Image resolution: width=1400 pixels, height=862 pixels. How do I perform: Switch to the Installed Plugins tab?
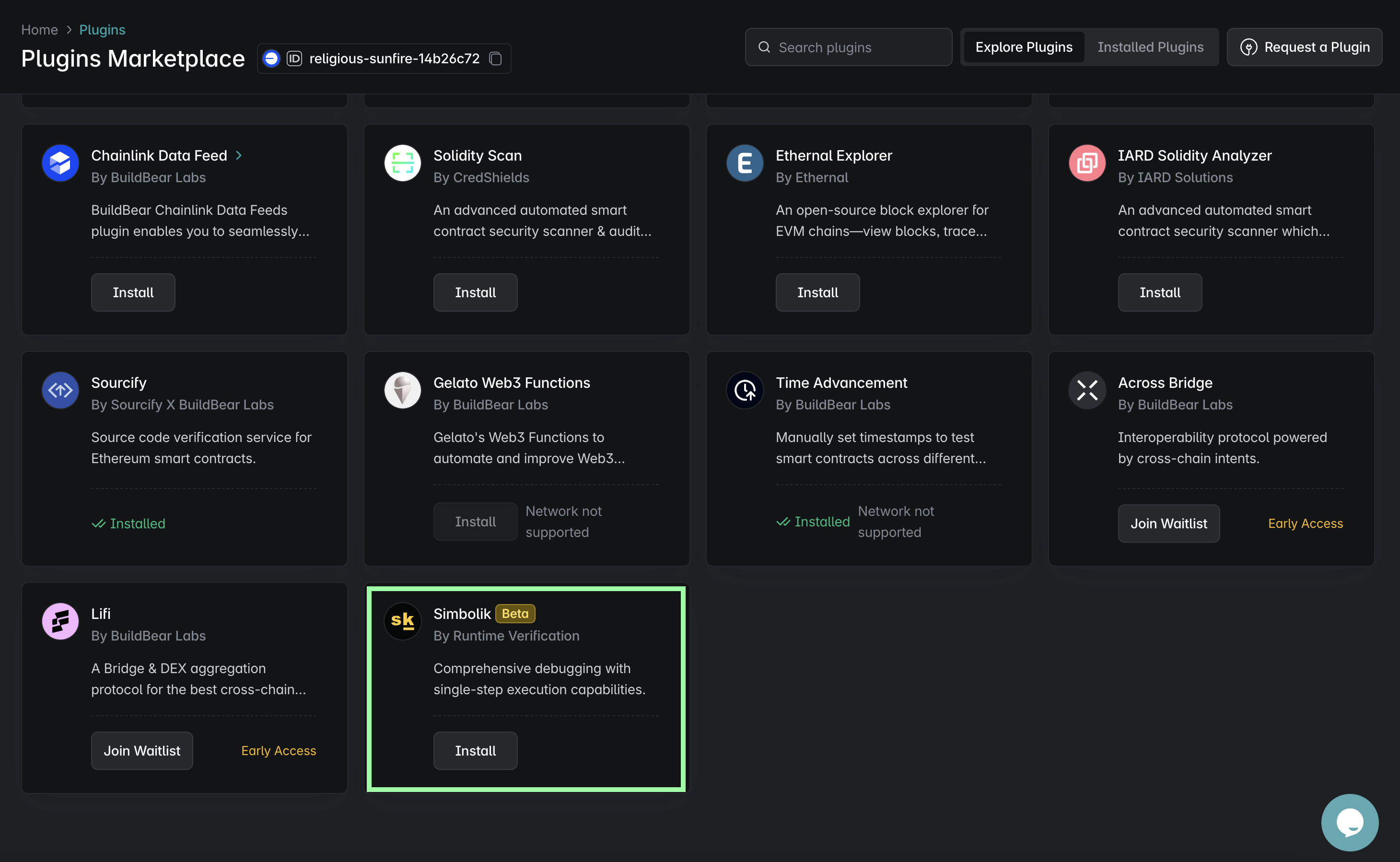1150,47
